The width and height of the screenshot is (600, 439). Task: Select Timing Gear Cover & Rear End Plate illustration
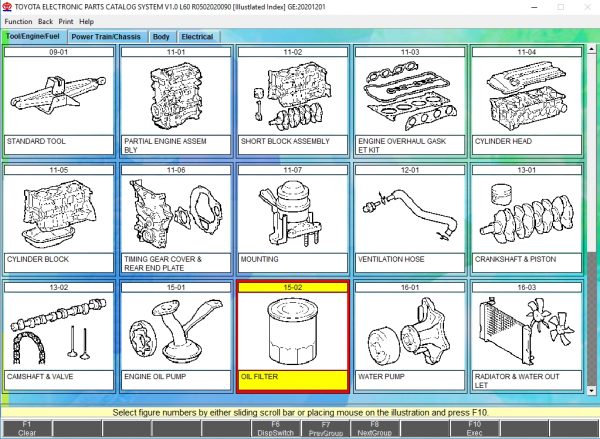[x=176, y=214]
